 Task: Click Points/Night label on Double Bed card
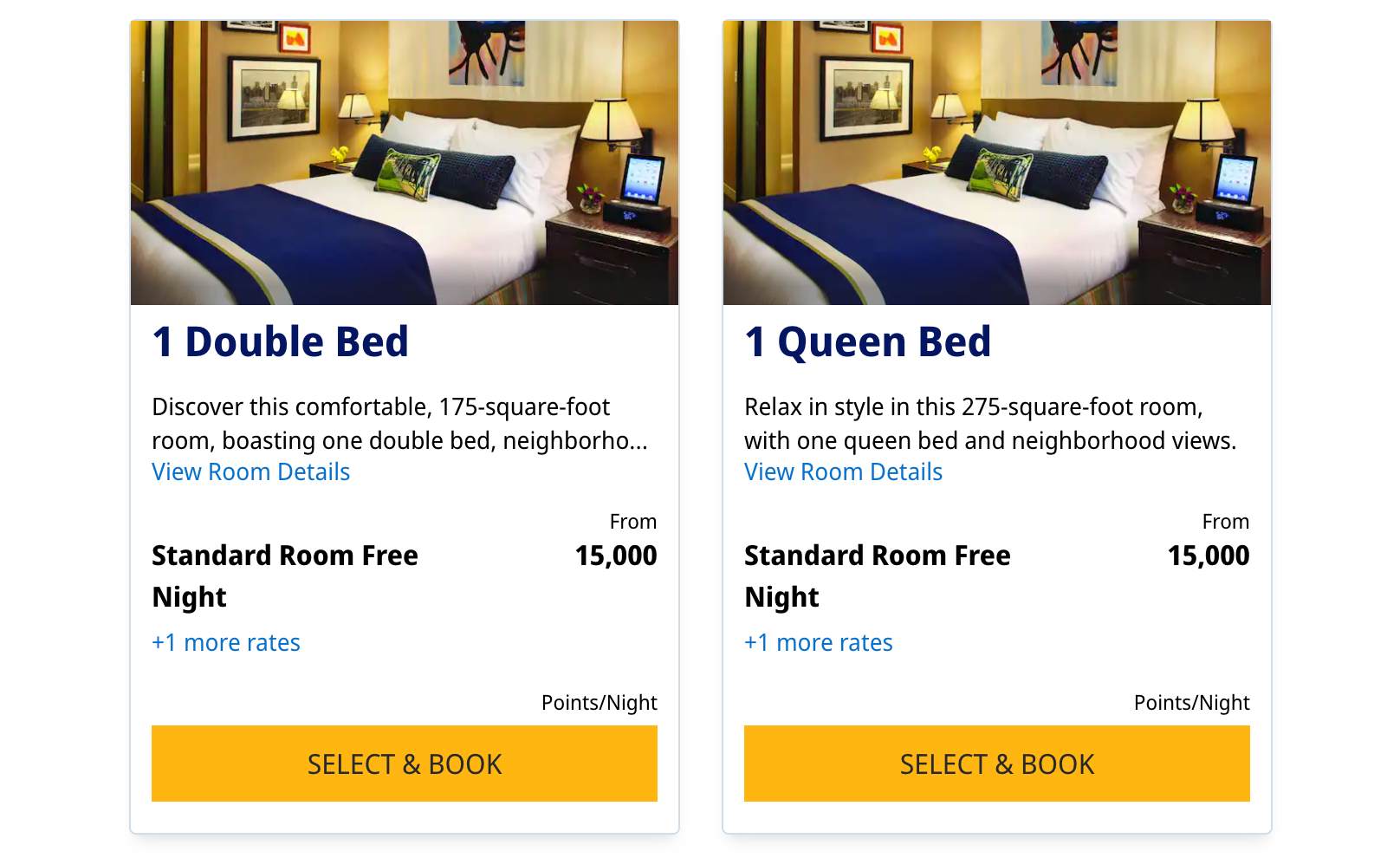[x=599, y=703]
